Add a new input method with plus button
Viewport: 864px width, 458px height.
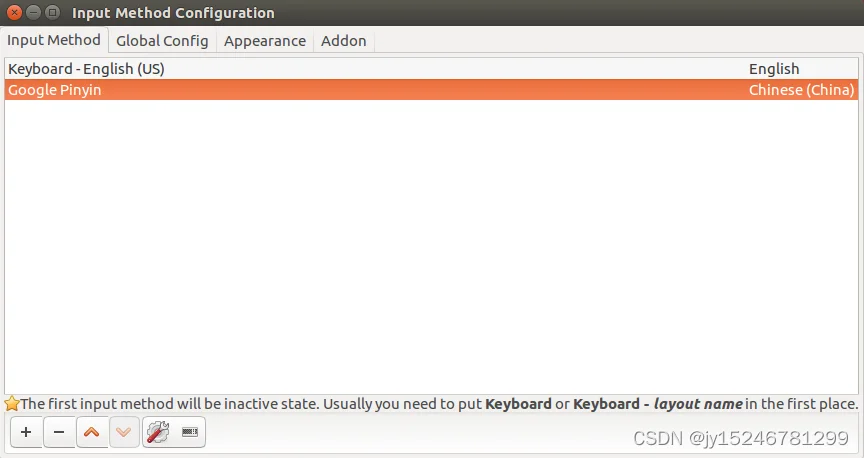26,432
